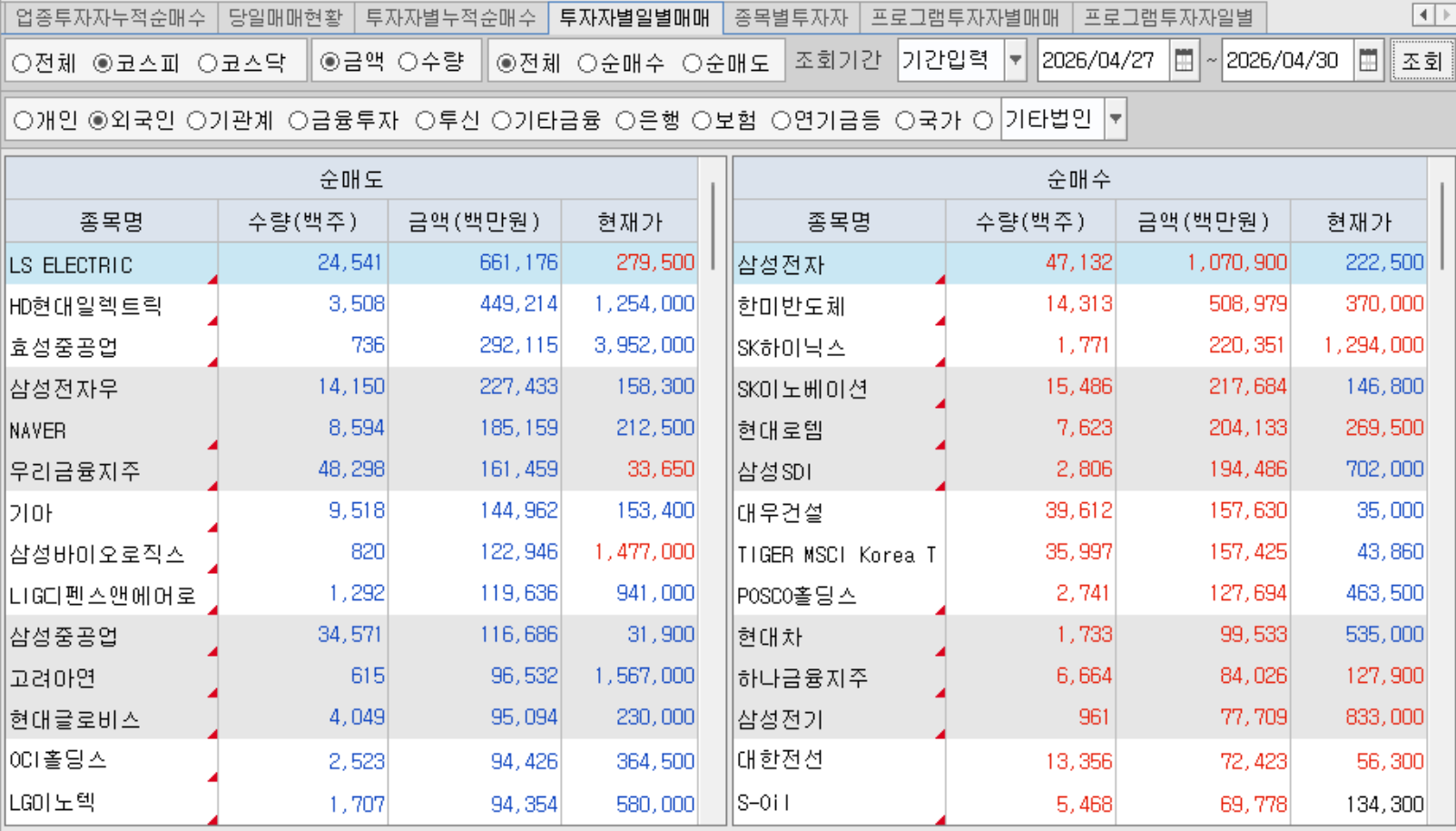Screen dimensions: 1456x831
Task: Expand the 기간입력 period dropdown
Action: [x=1016, y=61]
